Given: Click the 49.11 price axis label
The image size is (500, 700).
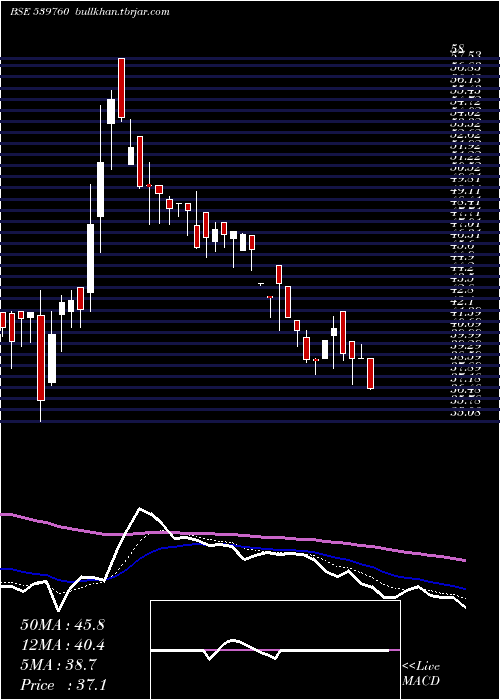Looking at the screenshot, I should click(465, 191).
